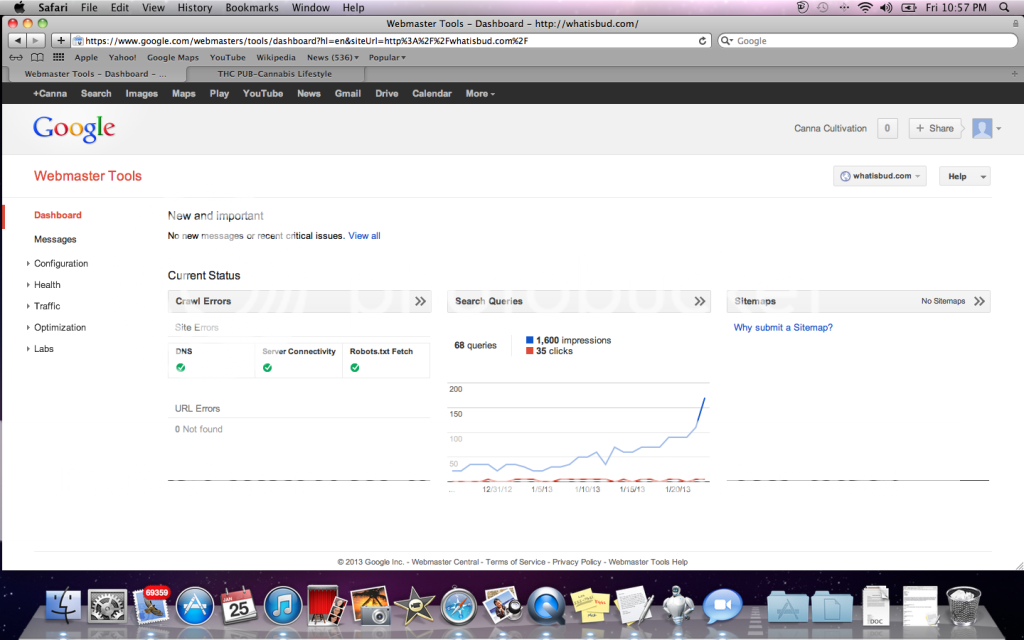Click the blue impressions legend square
The image size is (1024, 640).
530,340
